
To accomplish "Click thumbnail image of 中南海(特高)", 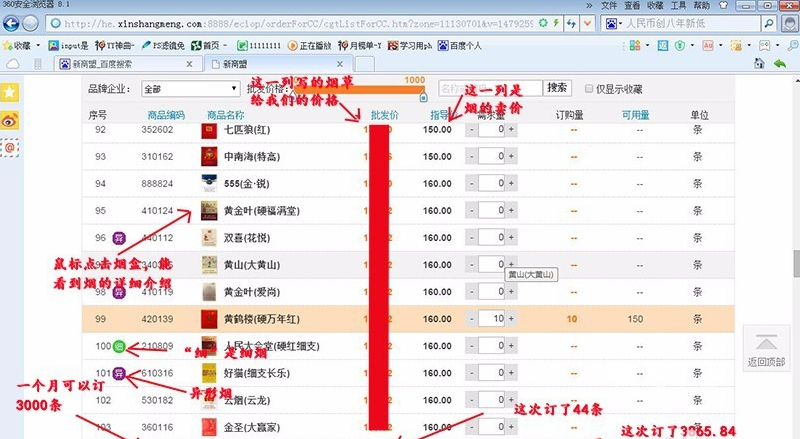I will (209, 157).
